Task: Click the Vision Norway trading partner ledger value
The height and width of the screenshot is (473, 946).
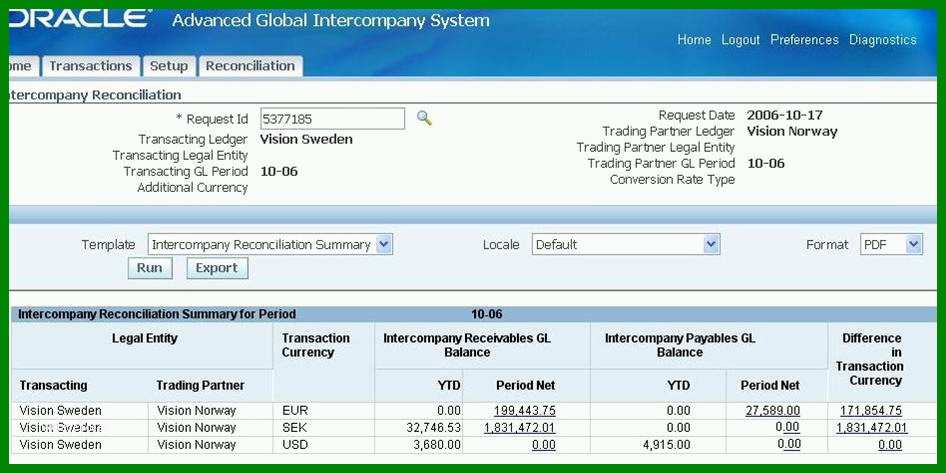Action: pos(792,132)
